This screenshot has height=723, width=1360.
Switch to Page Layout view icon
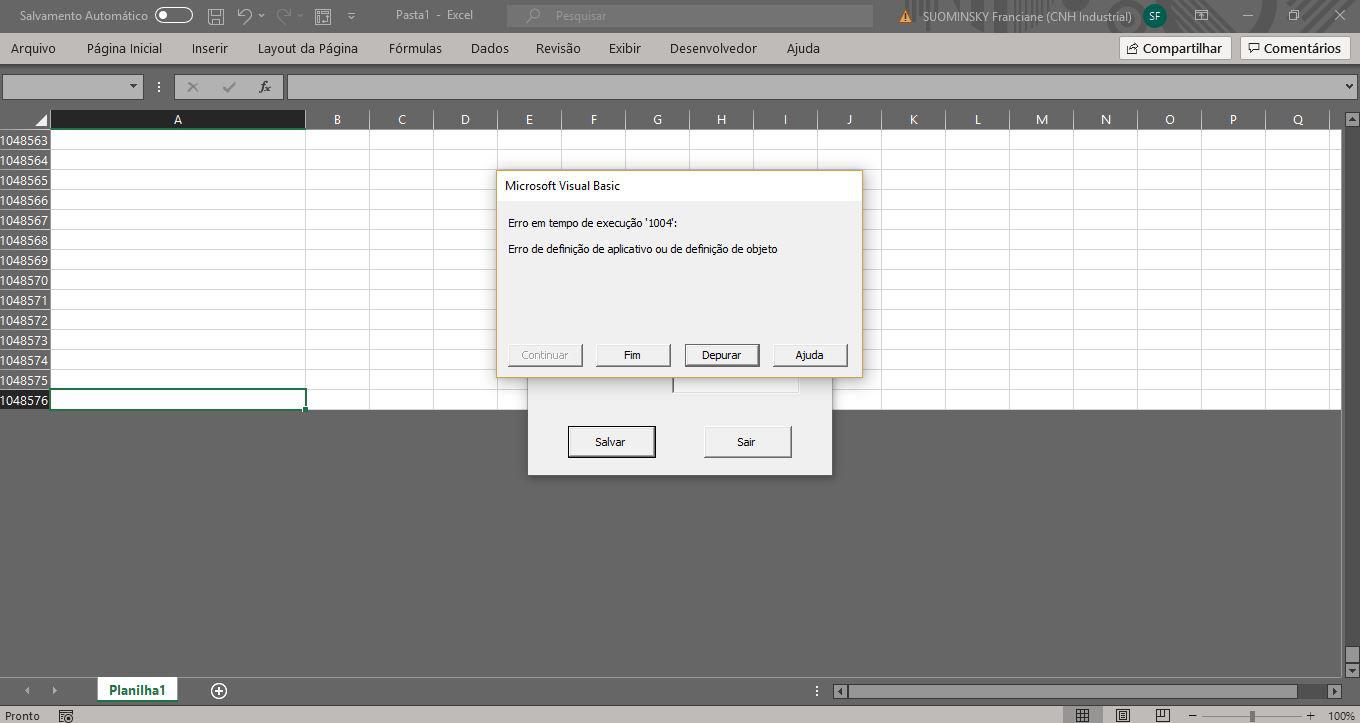pyautogui.click(x=1123, y=716)
